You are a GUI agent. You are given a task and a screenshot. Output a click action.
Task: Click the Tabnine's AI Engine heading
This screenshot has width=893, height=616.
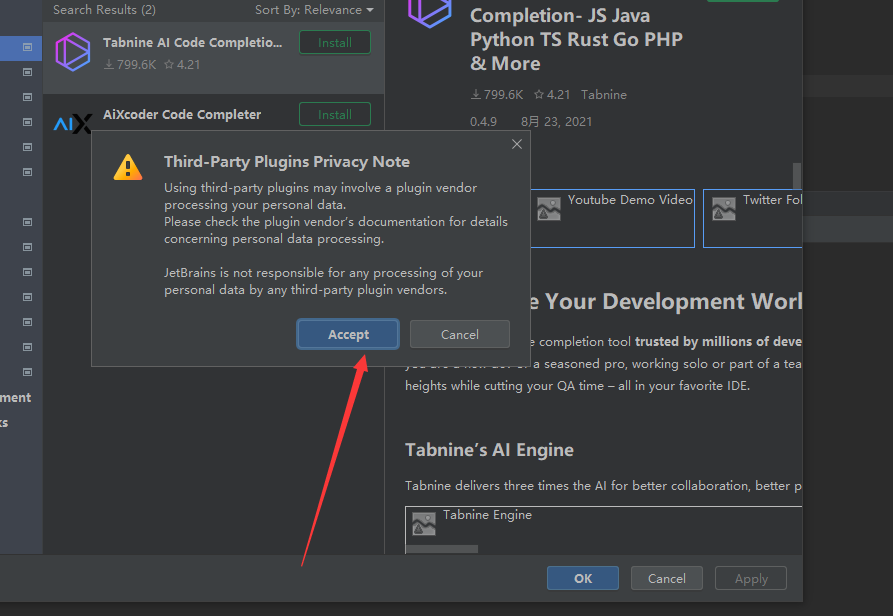[x=489, y=450]
